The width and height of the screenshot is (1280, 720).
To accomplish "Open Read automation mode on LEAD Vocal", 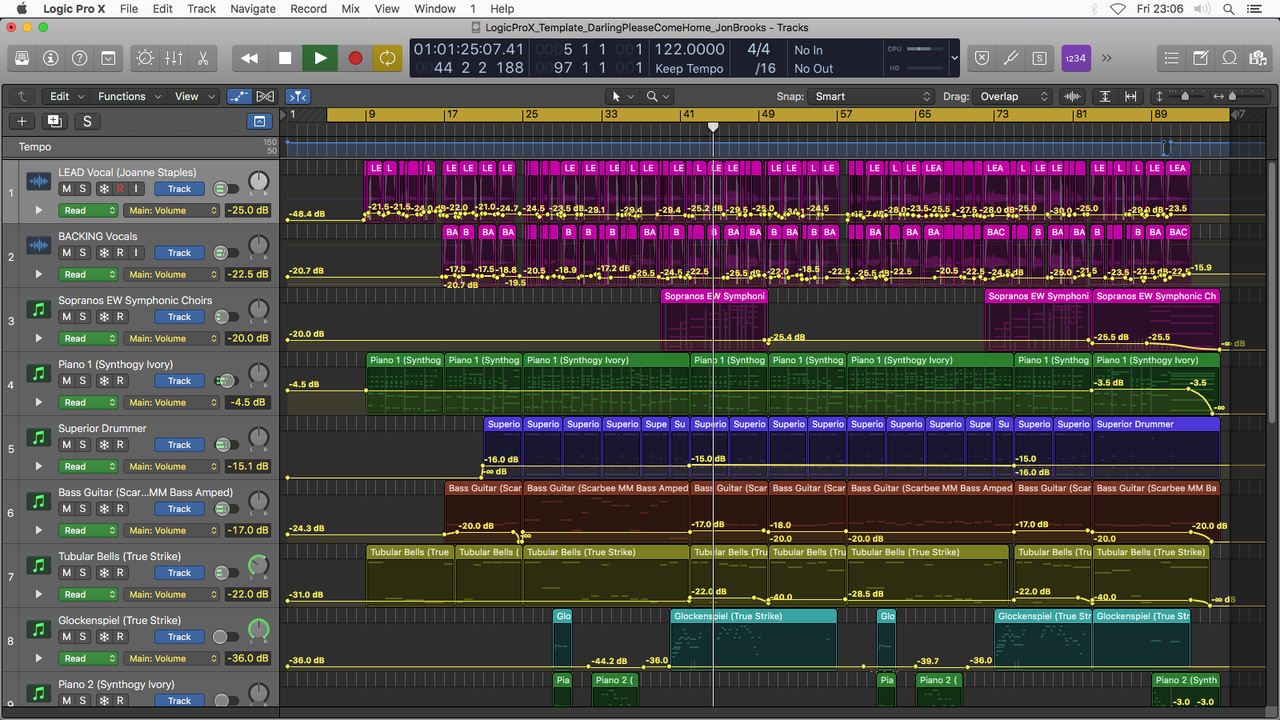I will [x=89, y=211].
